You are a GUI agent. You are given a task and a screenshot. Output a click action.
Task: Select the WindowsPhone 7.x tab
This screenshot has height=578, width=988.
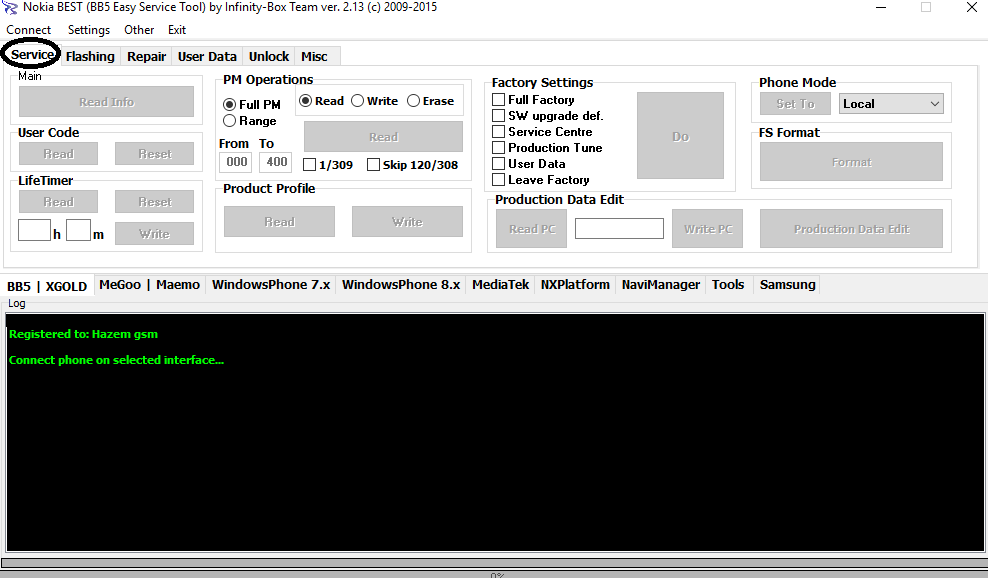(271, 285)
